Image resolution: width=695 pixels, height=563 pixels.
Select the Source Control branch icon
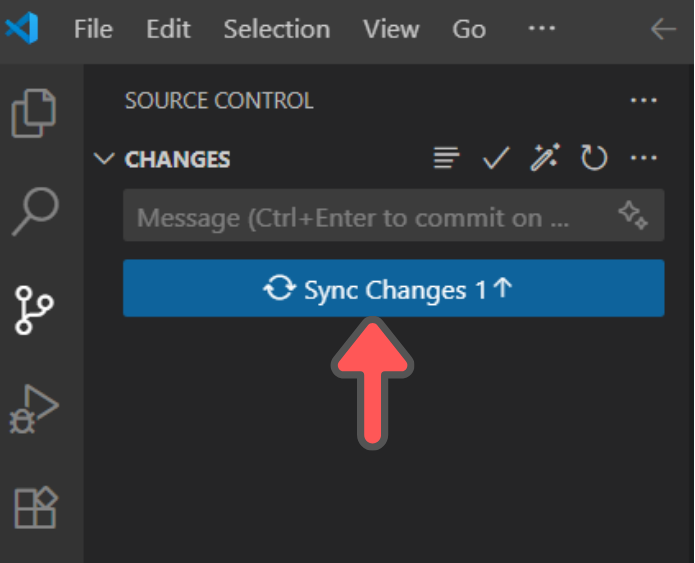(34, 310)
